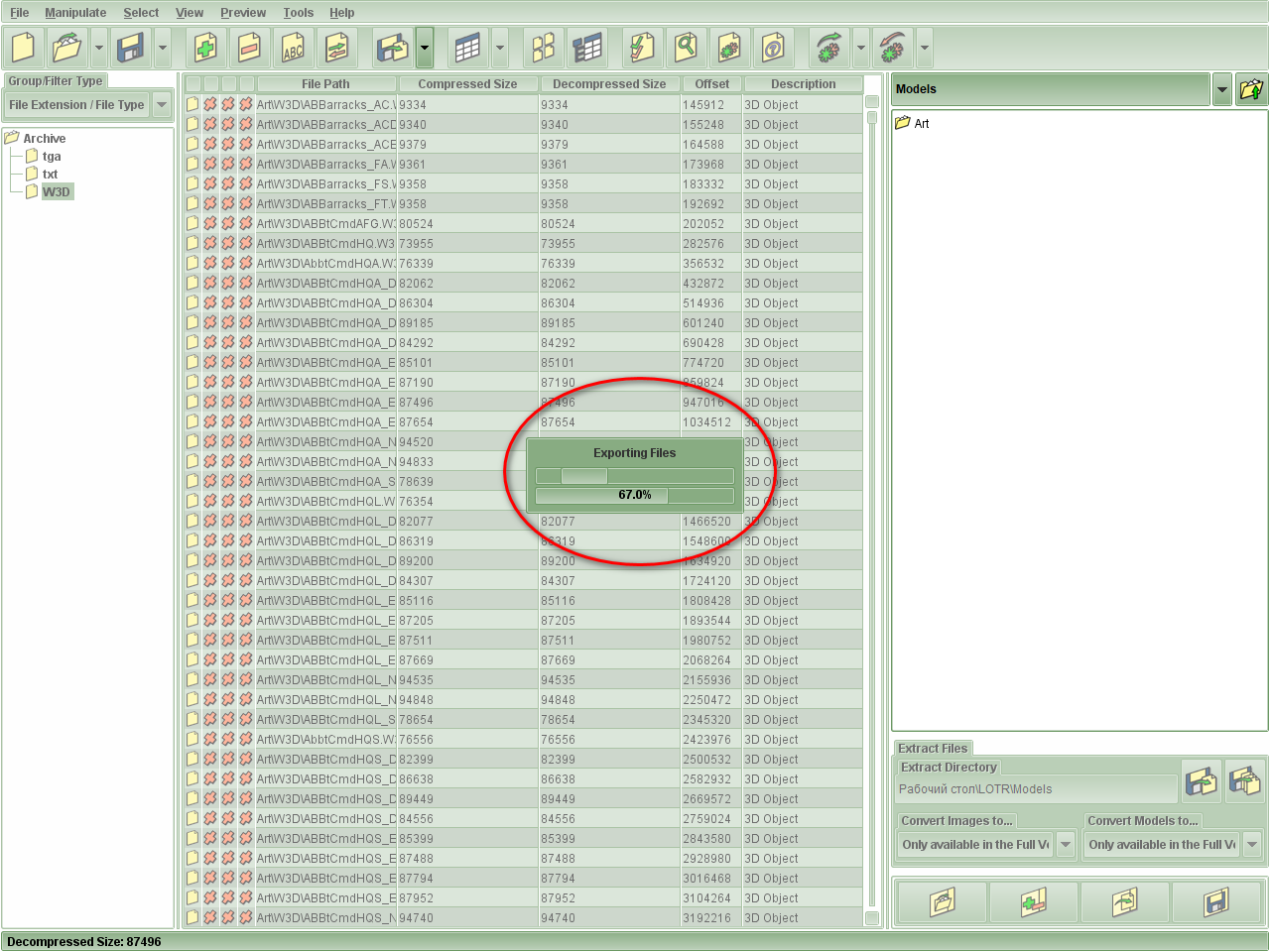
Task: Sort by the Description column header
Action: (803, 84)
